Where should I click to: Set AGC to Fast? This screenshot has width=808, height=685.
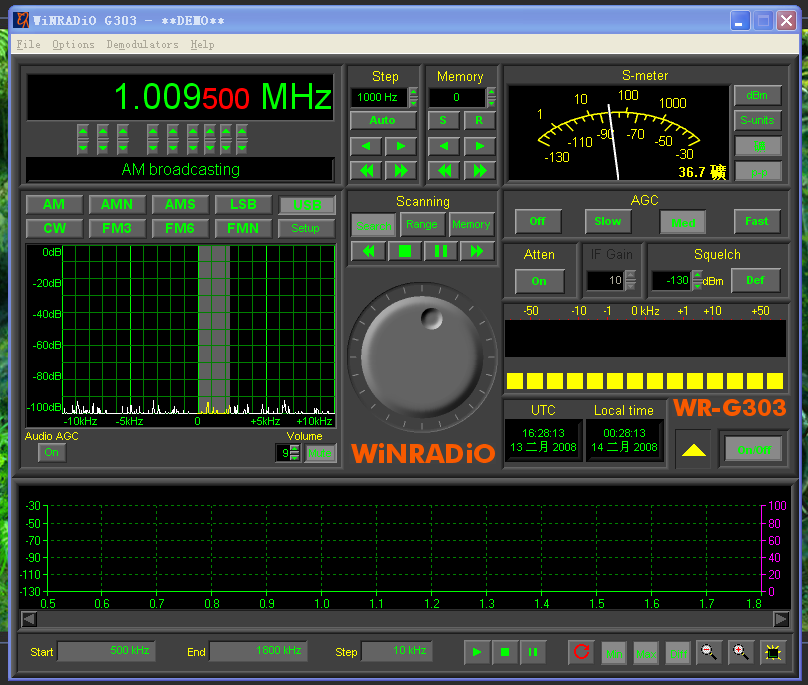[756, 222]
